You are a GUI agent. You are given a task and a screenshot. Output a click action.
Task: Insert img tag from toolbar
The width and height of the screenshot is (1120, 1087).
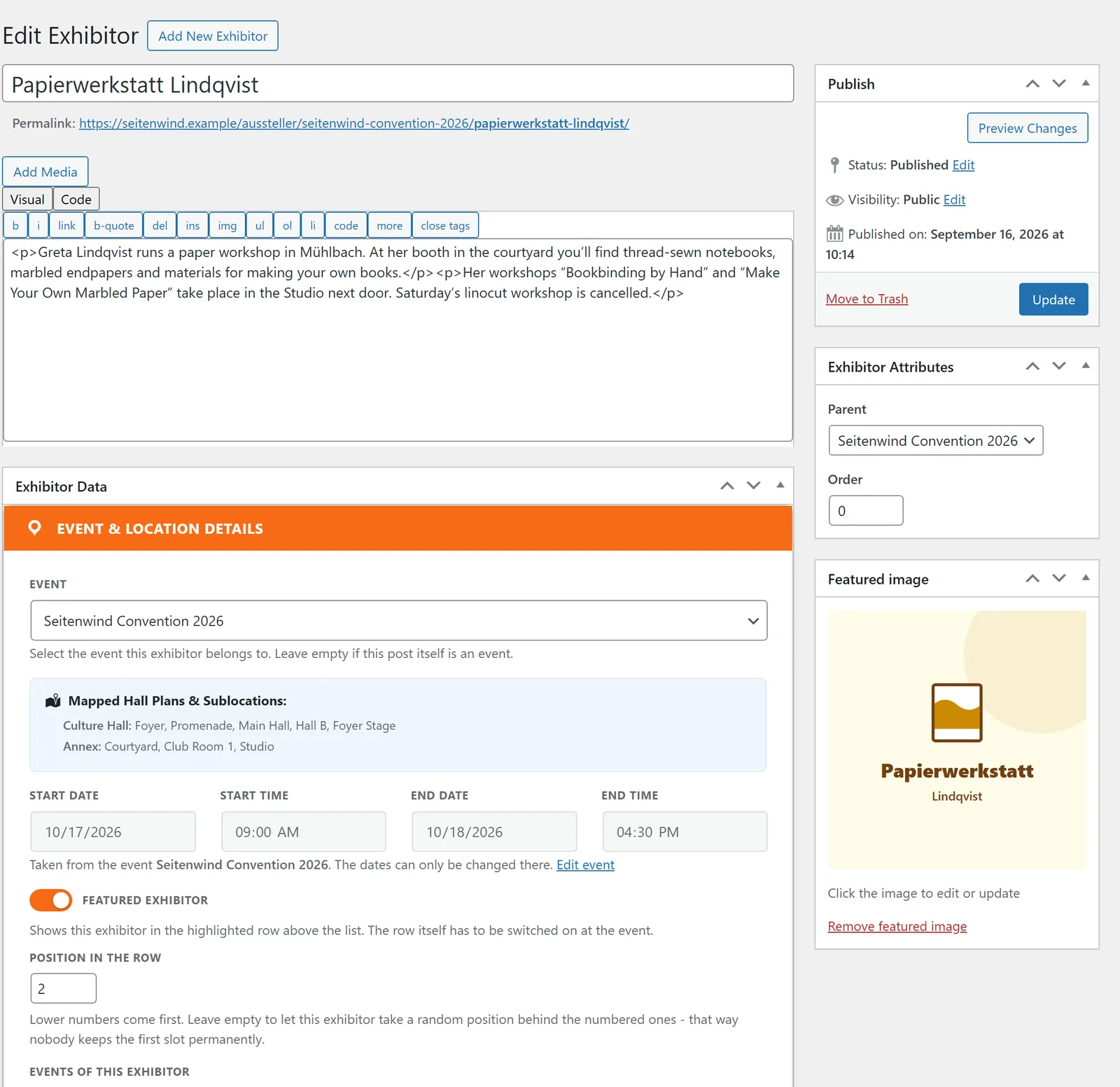pyautogui.click(x=227, y=225)
